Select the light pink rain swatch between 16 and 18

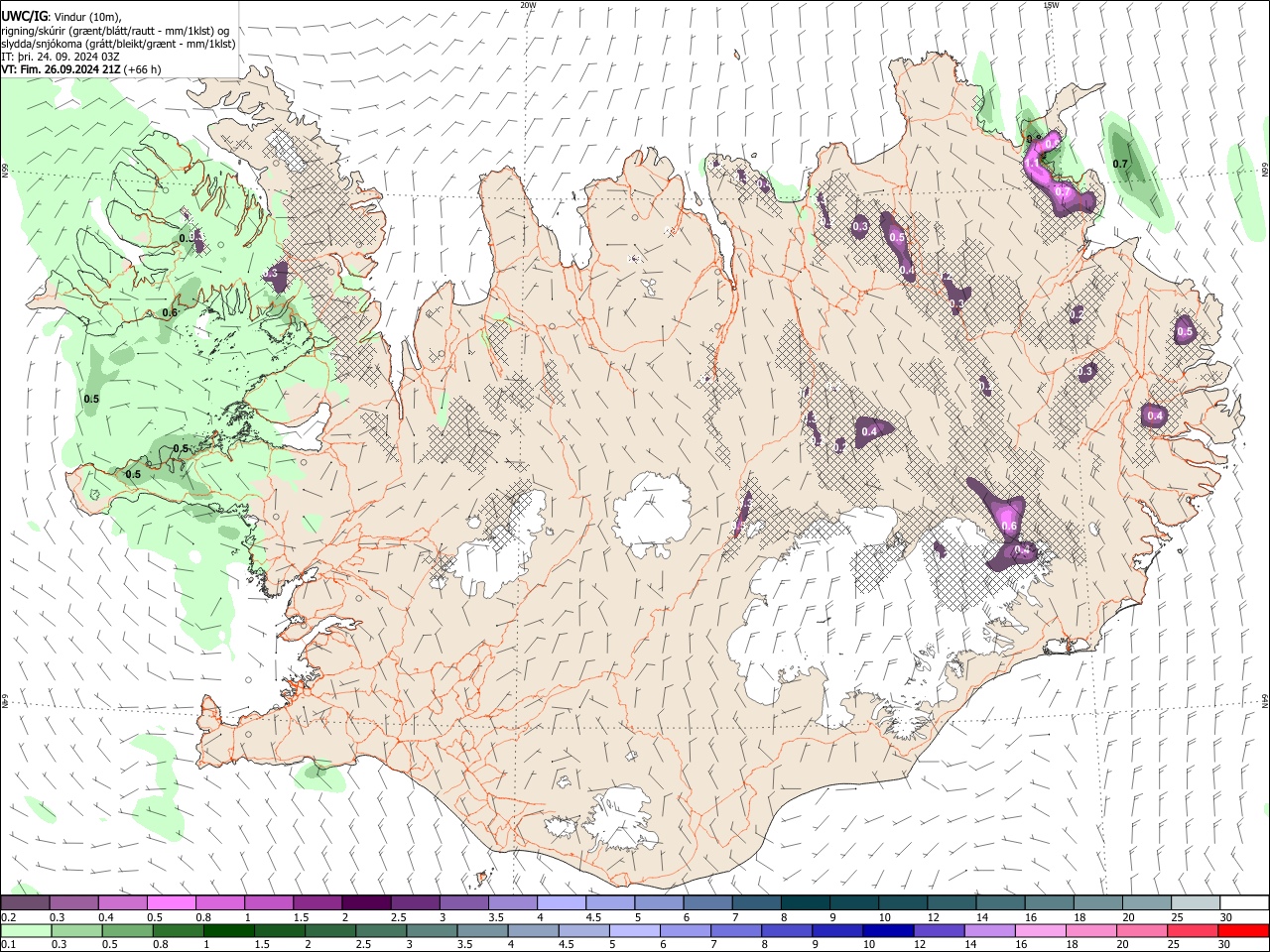(x=1040, y=930)
